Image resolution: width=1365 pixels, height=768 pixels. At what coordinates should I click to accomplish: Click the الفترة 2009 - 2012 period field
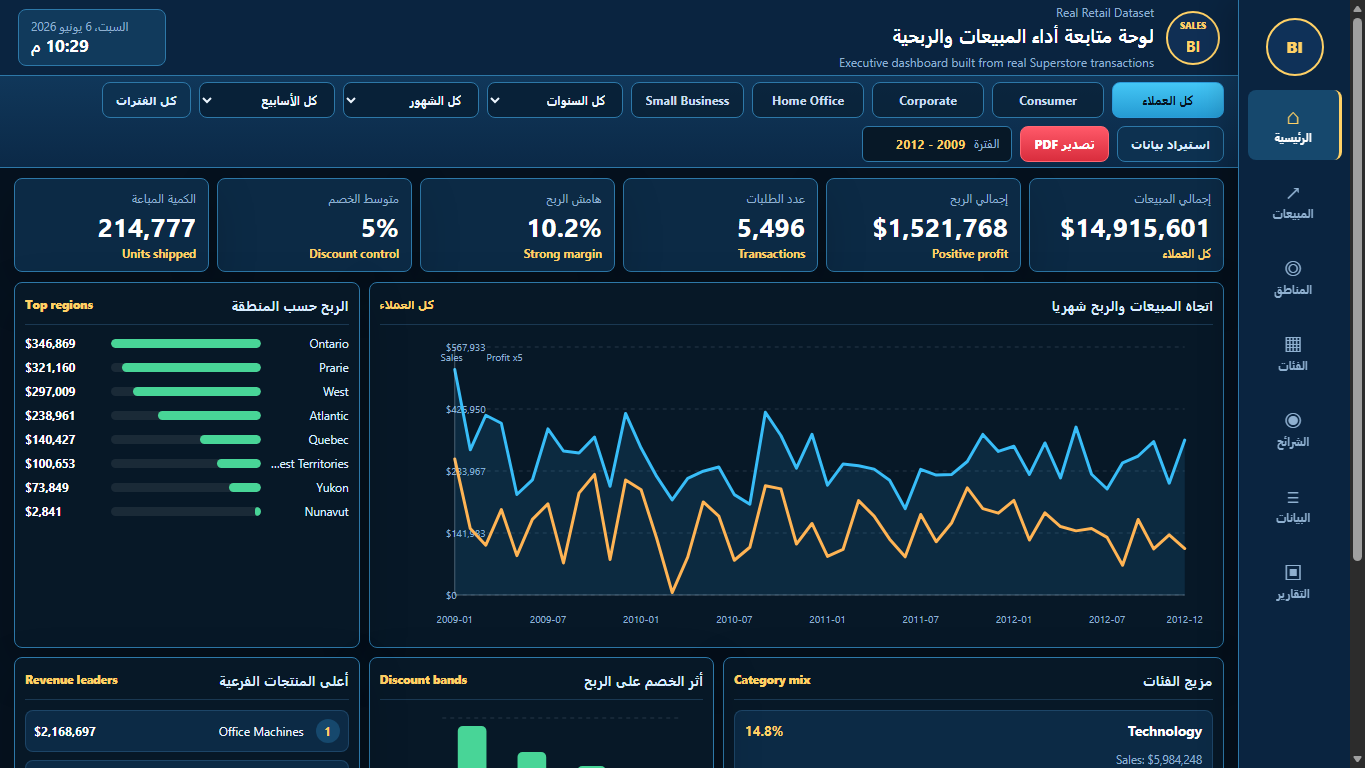937,144
